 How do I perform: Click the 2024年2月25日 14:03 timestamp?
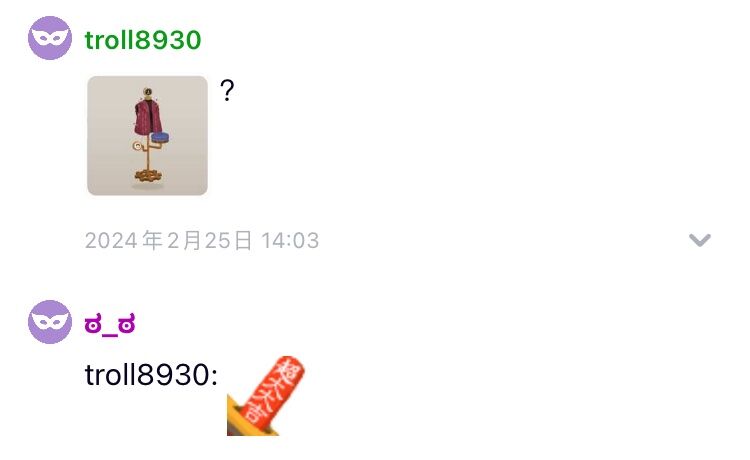click(x=202, y=241)
